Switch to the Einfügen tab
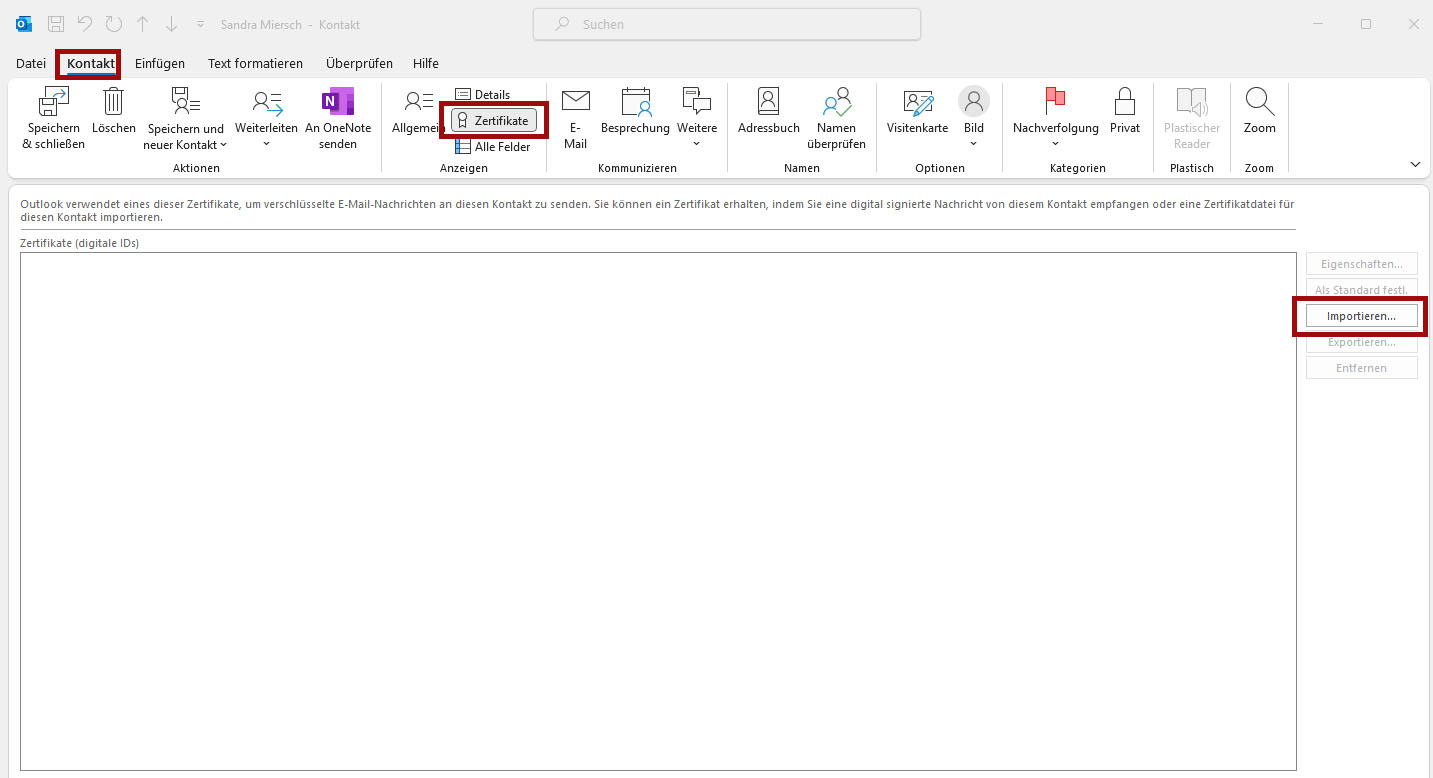This screenshot has height=778, width=1433. (x=160, y=63)
